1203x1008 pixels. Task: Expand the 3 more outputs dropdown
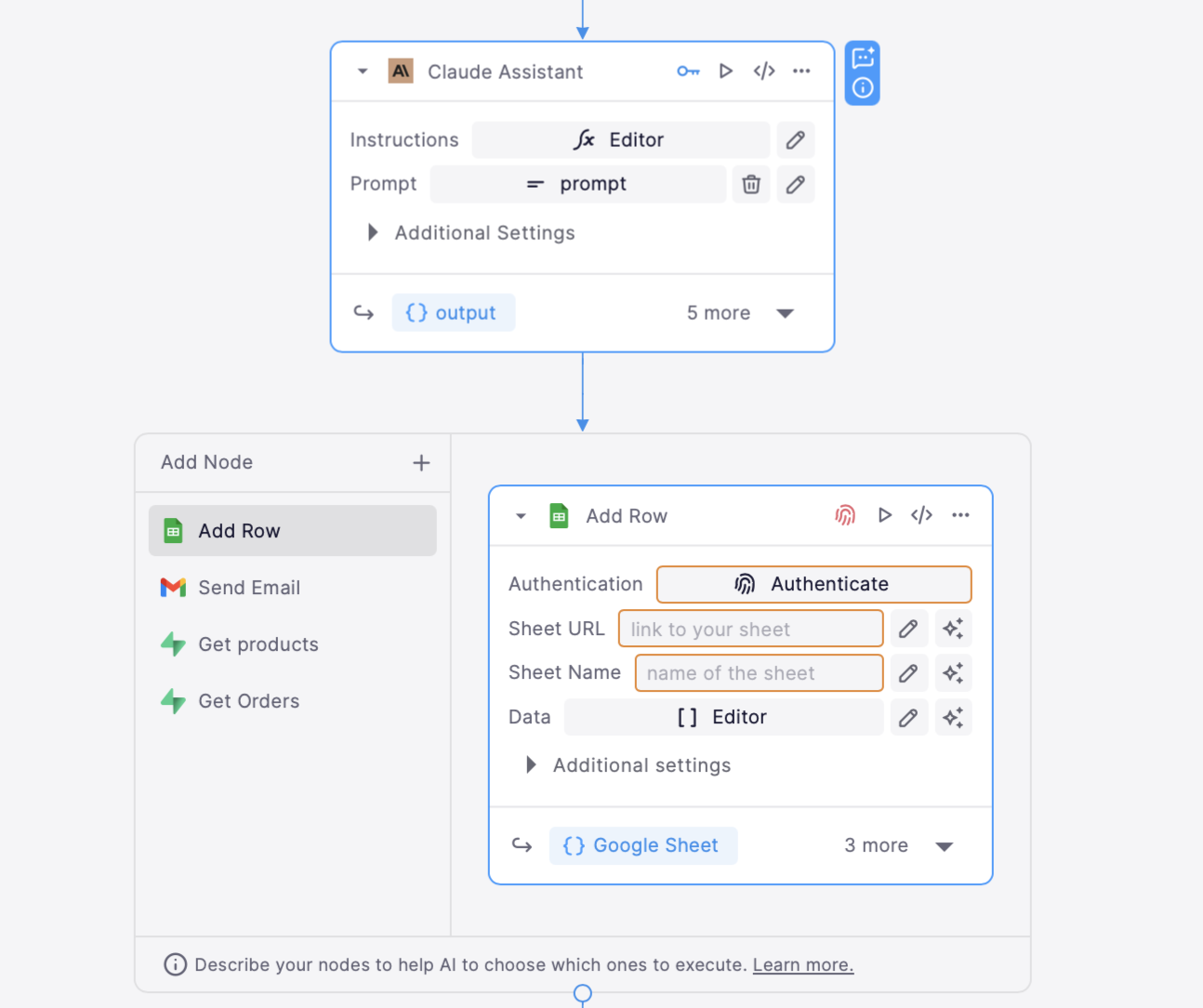point(898,846)
